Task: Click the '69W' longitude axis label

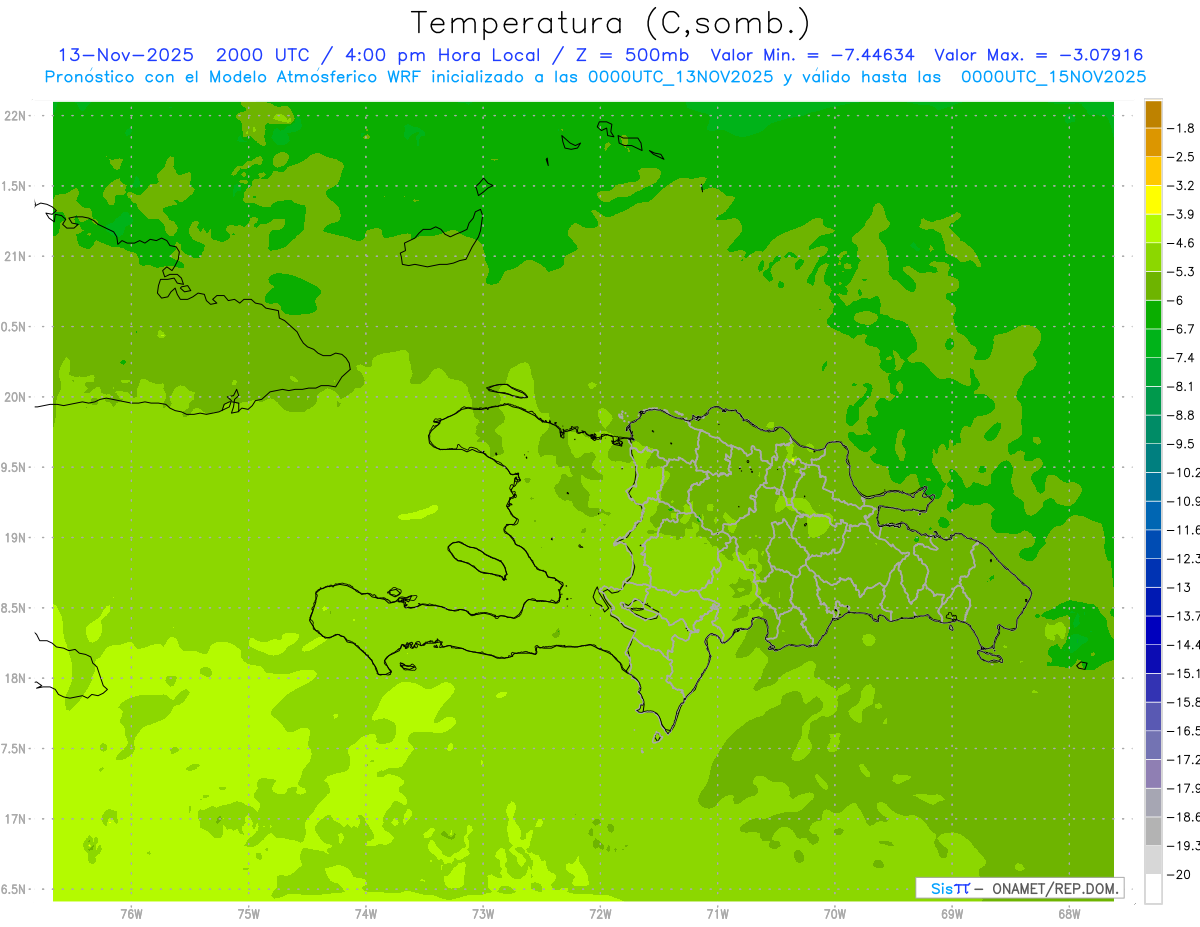Action: [x=952, y=913]
